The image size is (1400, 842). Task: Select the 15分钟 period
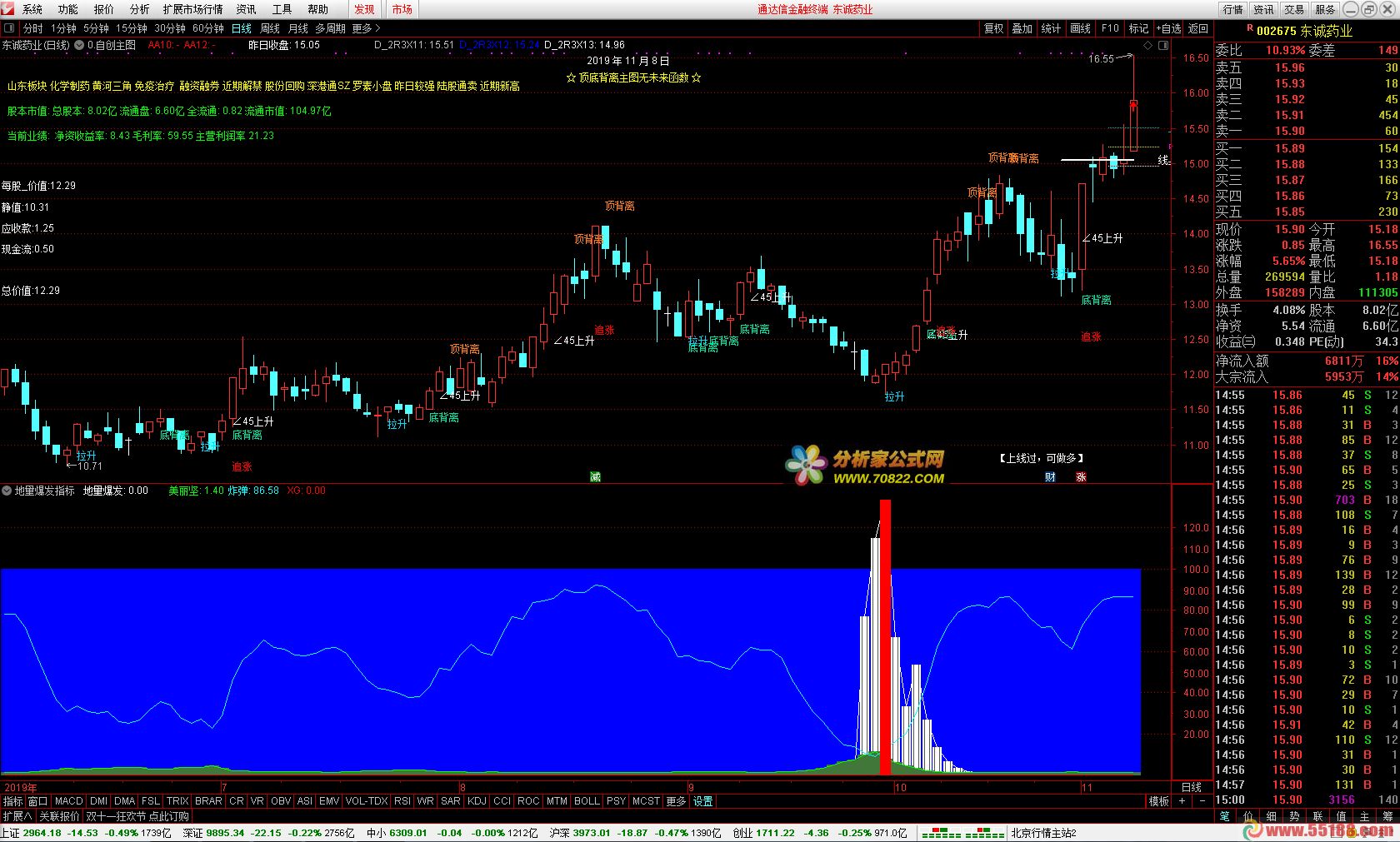point(132,28)
